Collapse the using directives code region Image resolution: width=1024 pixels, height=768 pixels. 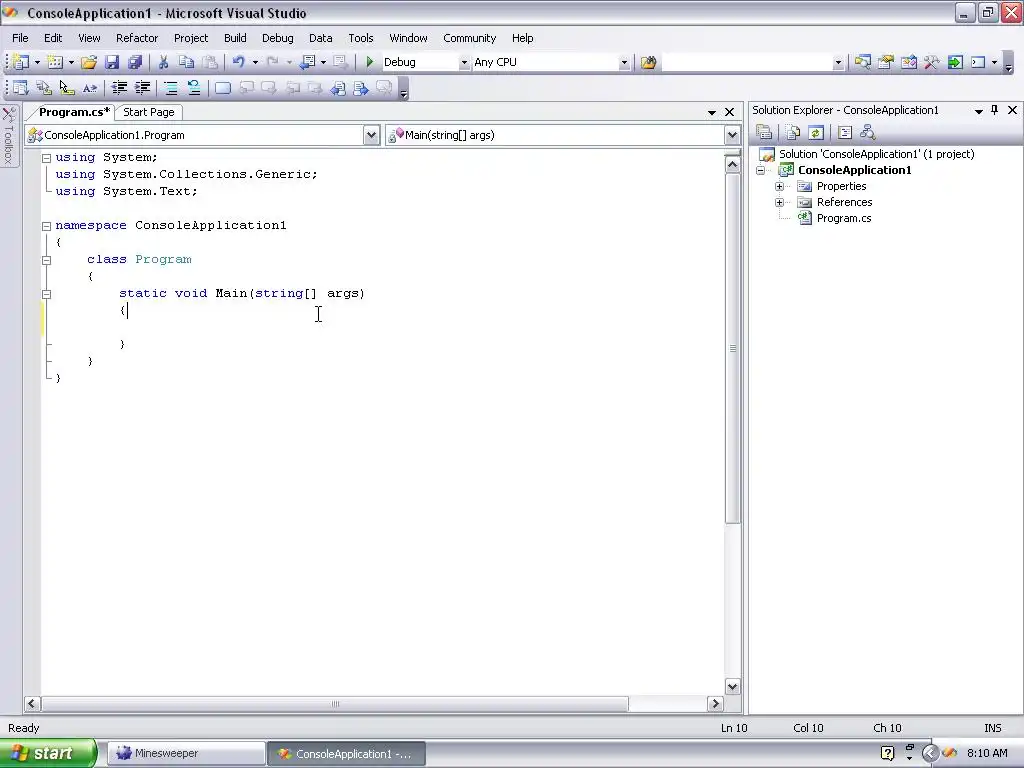click(46, 158)
